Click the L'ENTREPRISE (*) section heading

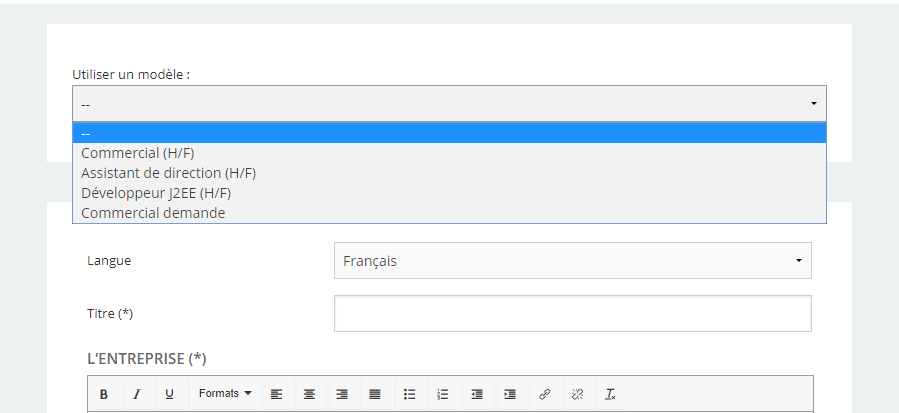pos(147,359)
